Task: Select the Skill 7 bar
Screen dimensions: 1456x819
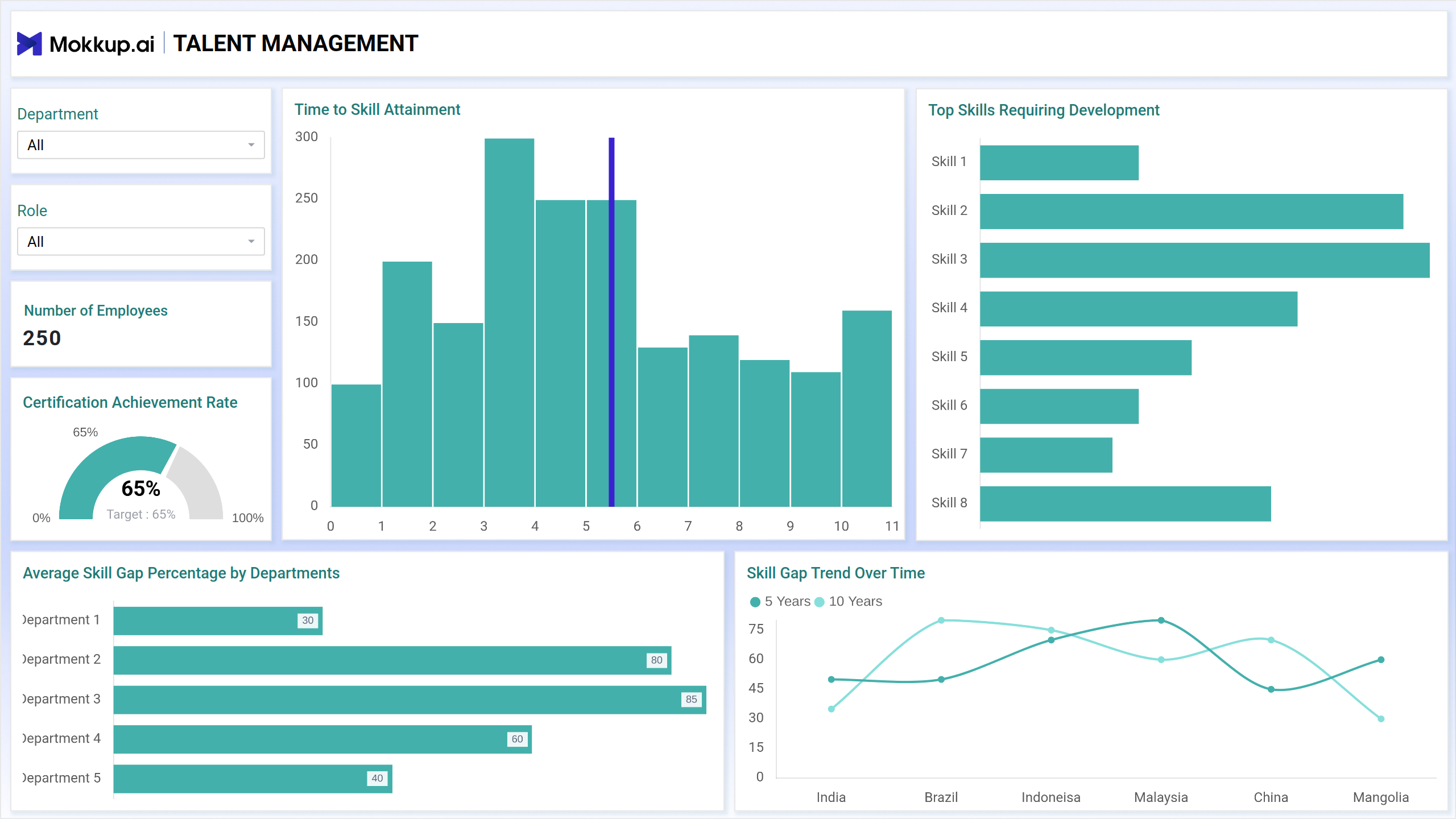Action: 1046,455
